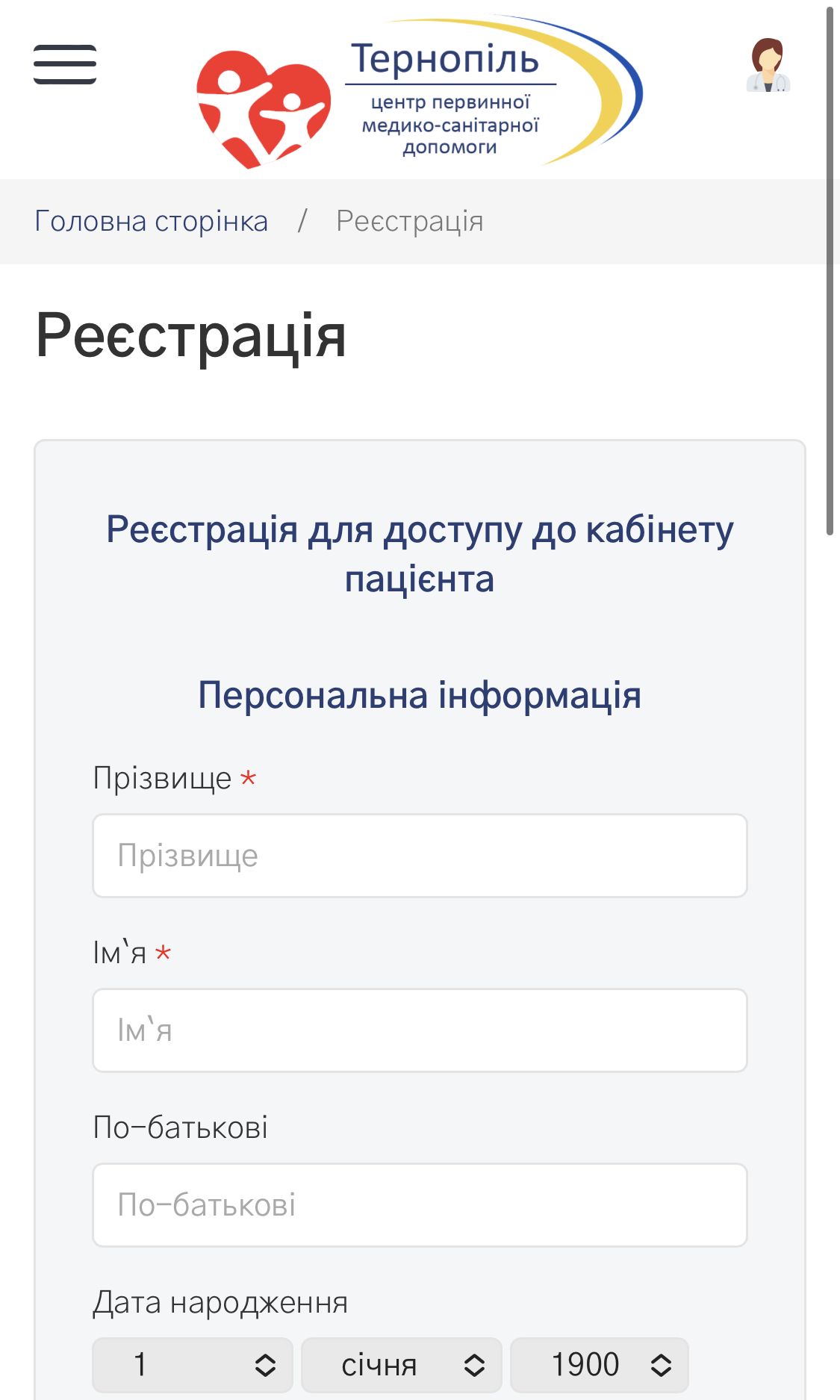Screen dimensions: 840x1400
Task: Click the red heart clinic logo
Action: (263, 107)
